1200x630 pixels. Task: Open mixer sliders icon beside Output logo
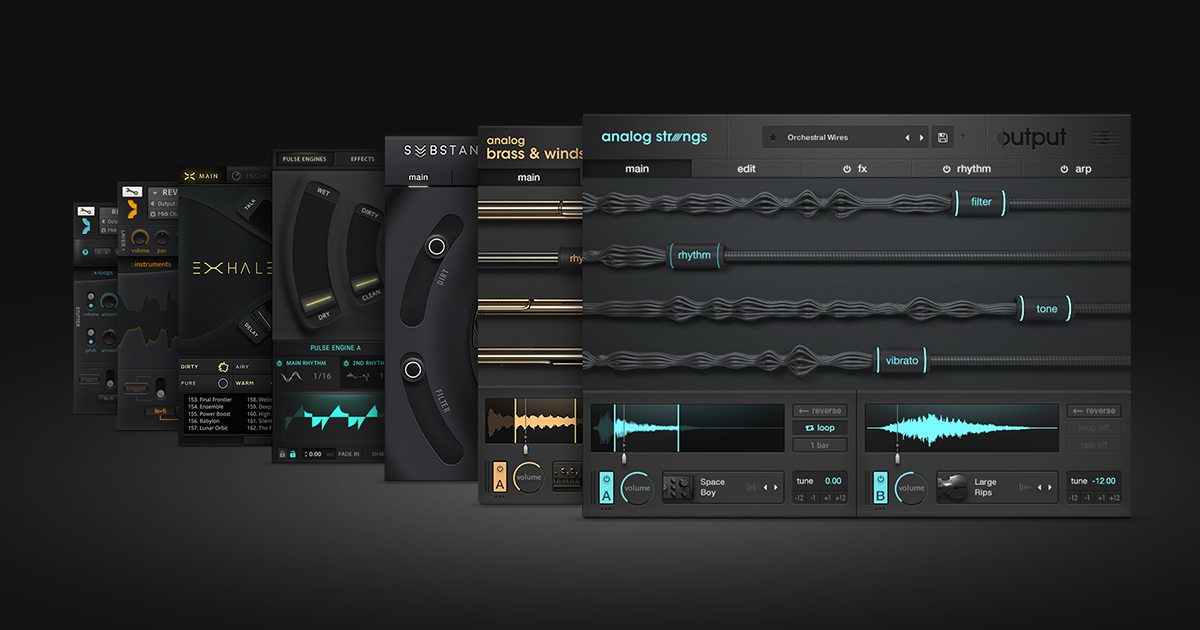tap(1105, 137)
